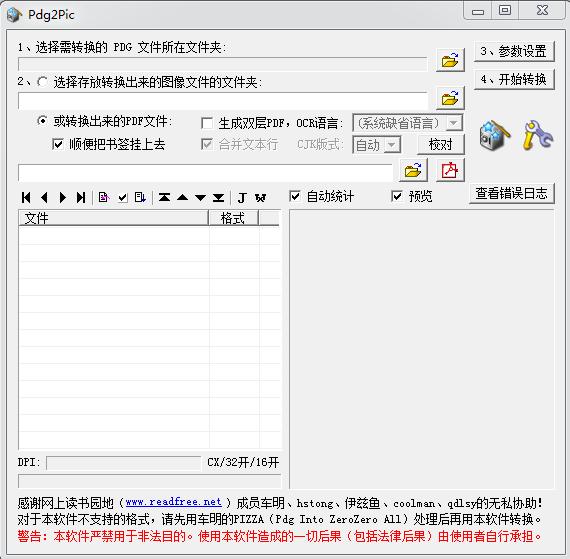This screenshot has width=570, height=559.
Task: Maximize the Pdg2Pic window
Action: (x=505, y=10)
